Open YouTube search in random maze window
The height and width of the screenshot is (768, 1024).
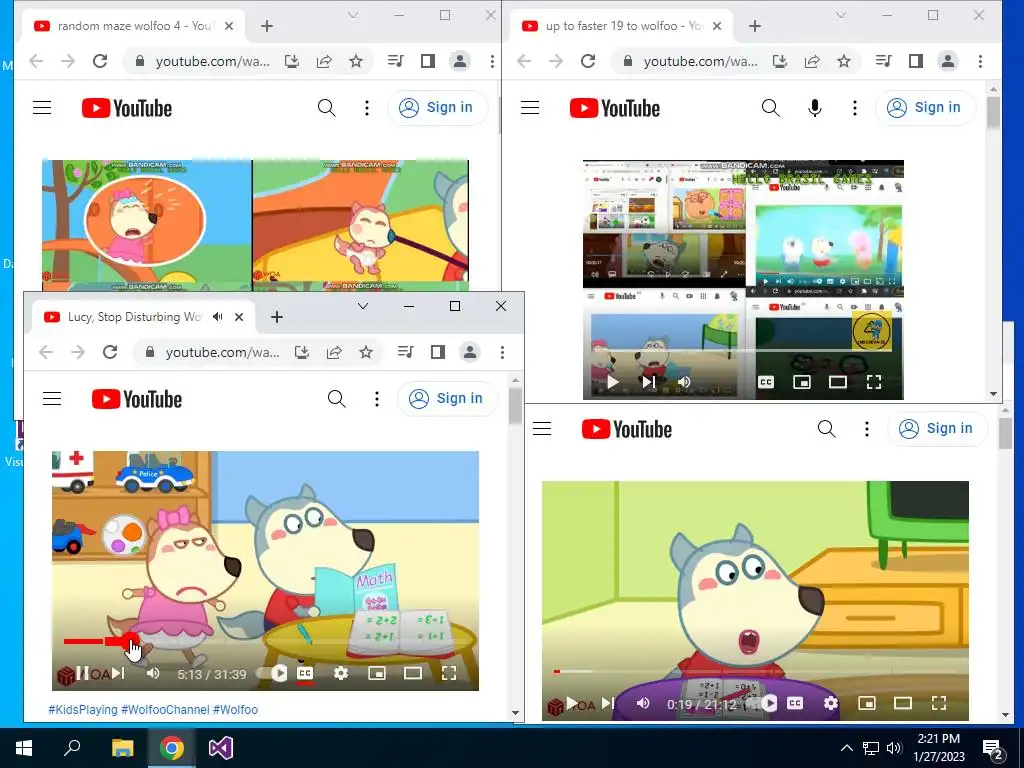click(x=327, y=108)
